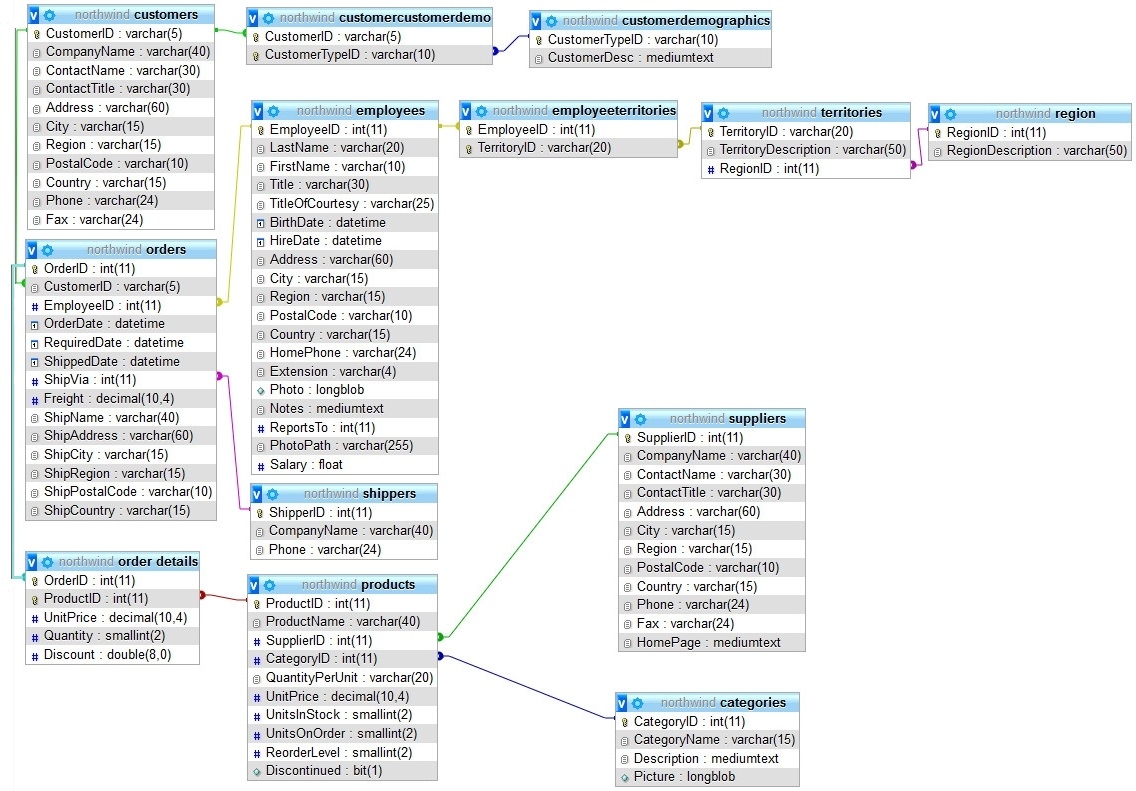Select the PhotoPath : varchar(255) column
This screenshot has width=1136, height=791.
(345, 446)
